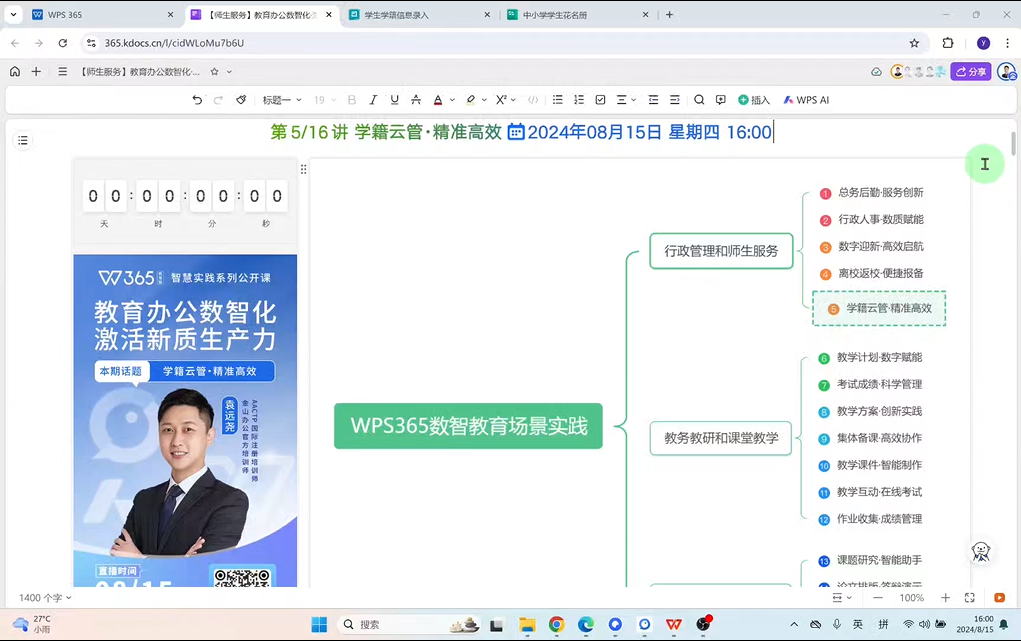Insert a checkbox task list
The width and height of the screenshot is (1021, 641).
[600, 100]
